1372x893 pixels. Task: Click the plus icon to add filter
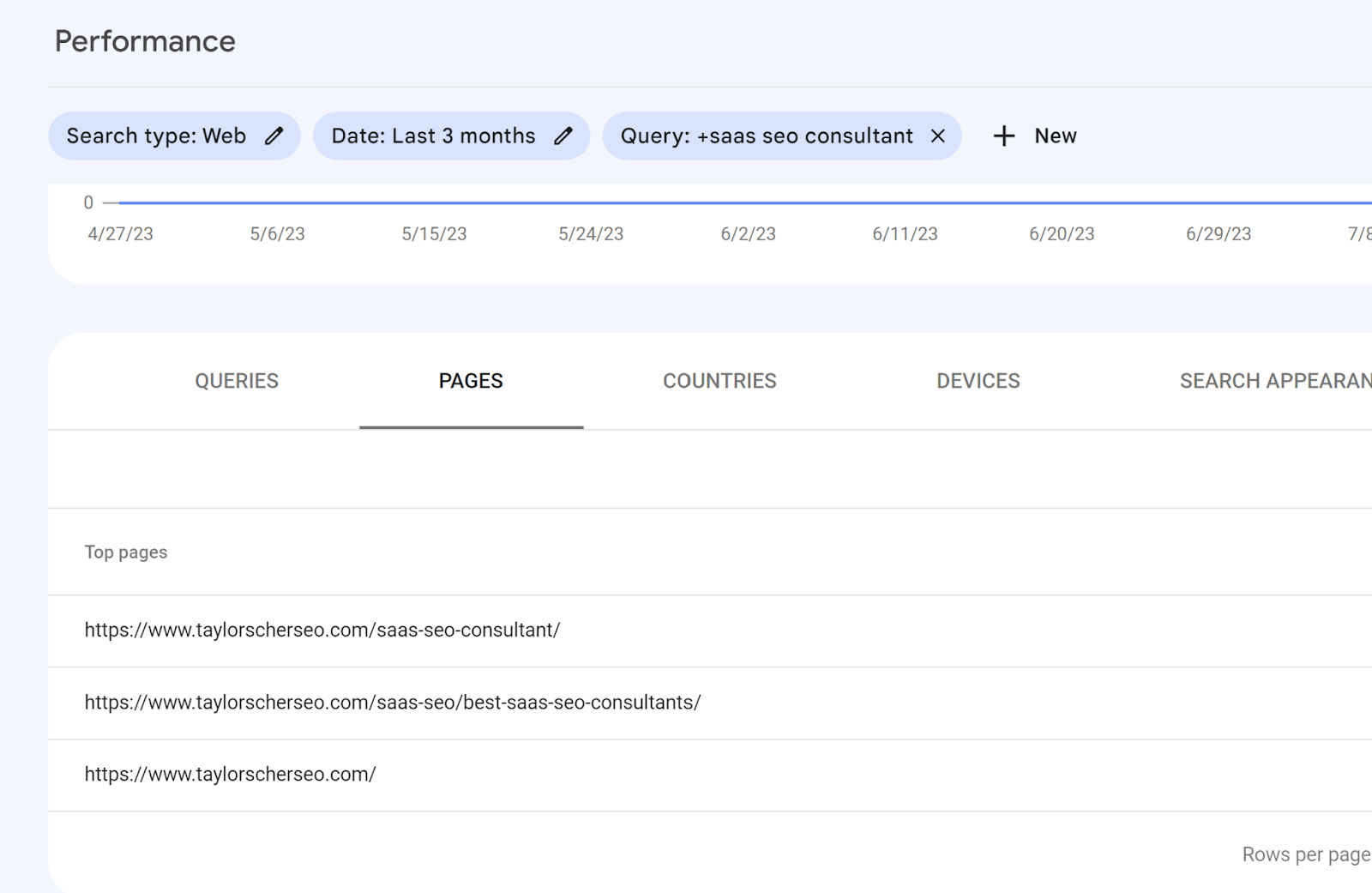[1004, 136]
